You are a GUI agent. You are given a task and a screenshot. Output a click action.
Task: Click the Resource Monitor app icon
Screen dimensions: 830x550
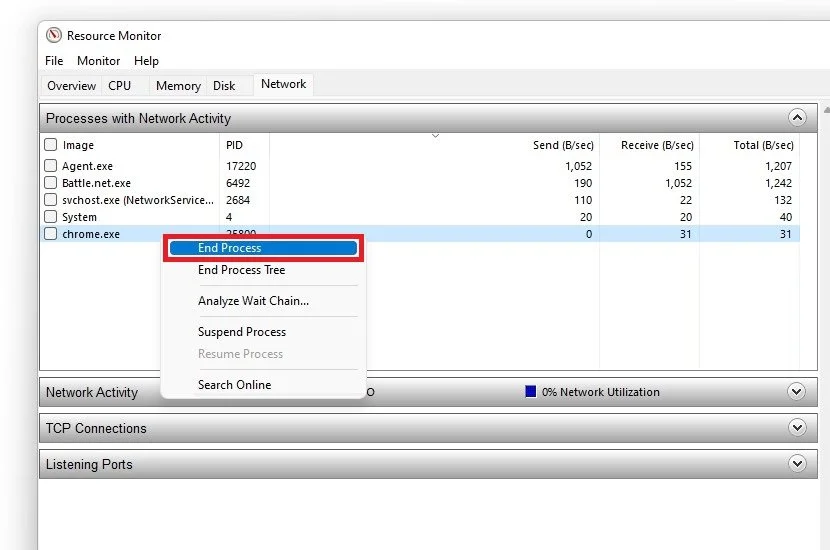(x=53, y=35)
